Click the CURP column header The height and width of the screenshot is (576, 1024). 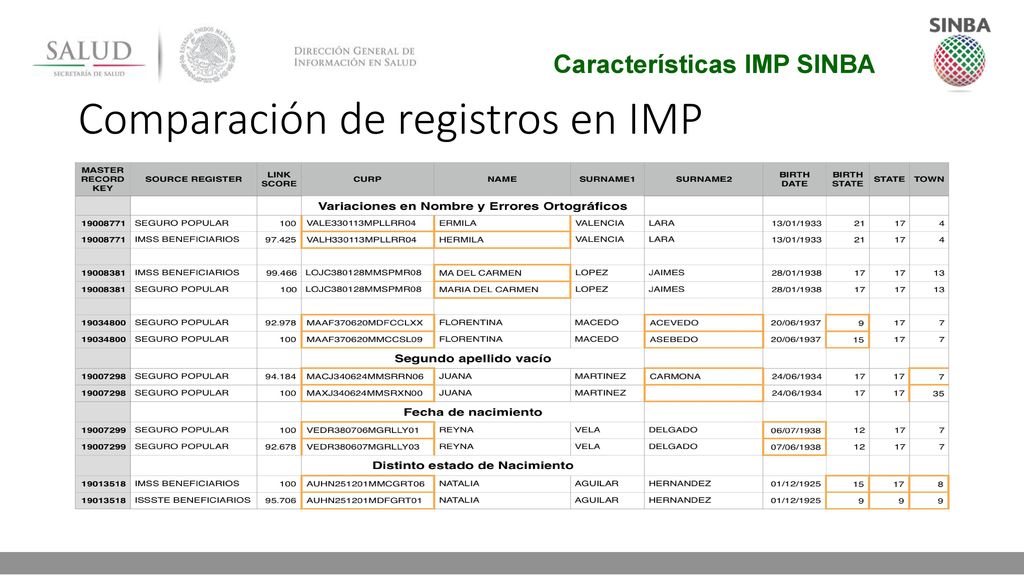click(367, 179)
